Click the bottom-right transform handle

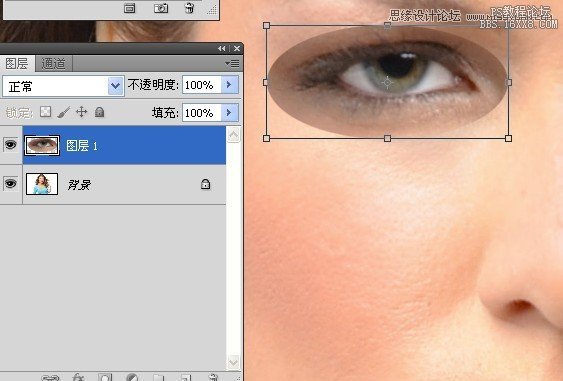[508, 138]
